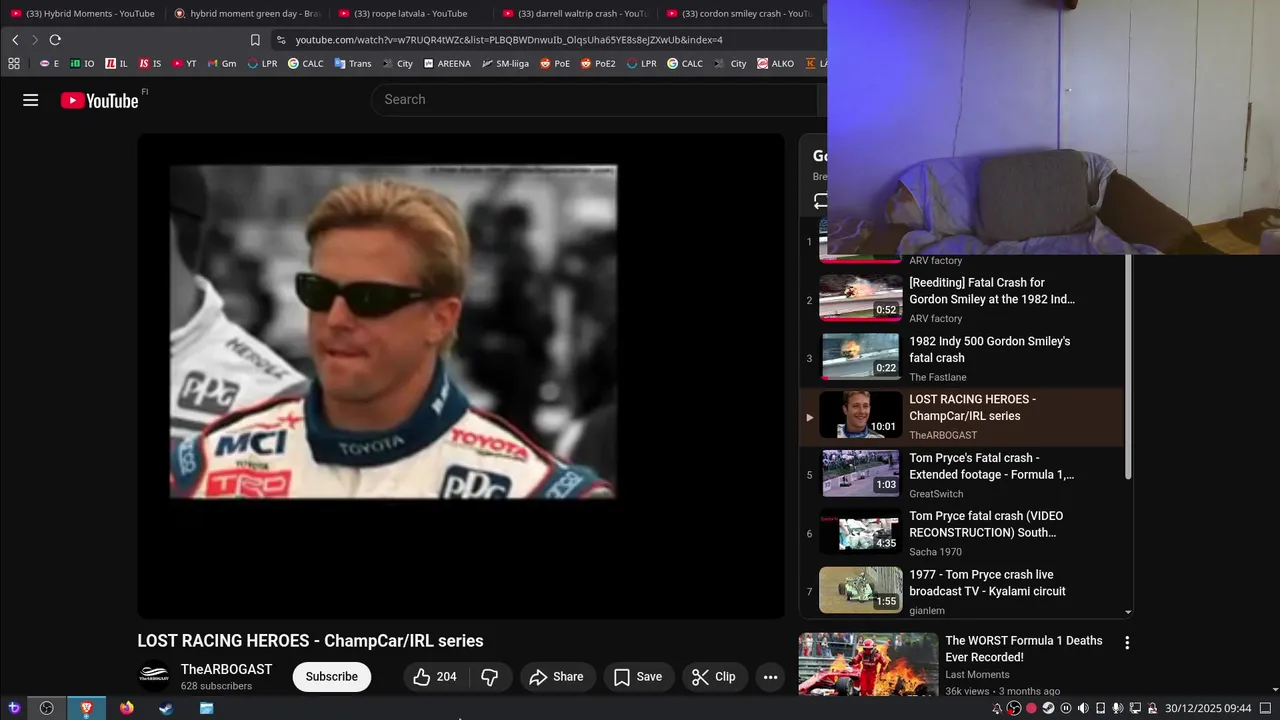Click the video player area

[461, 376]
